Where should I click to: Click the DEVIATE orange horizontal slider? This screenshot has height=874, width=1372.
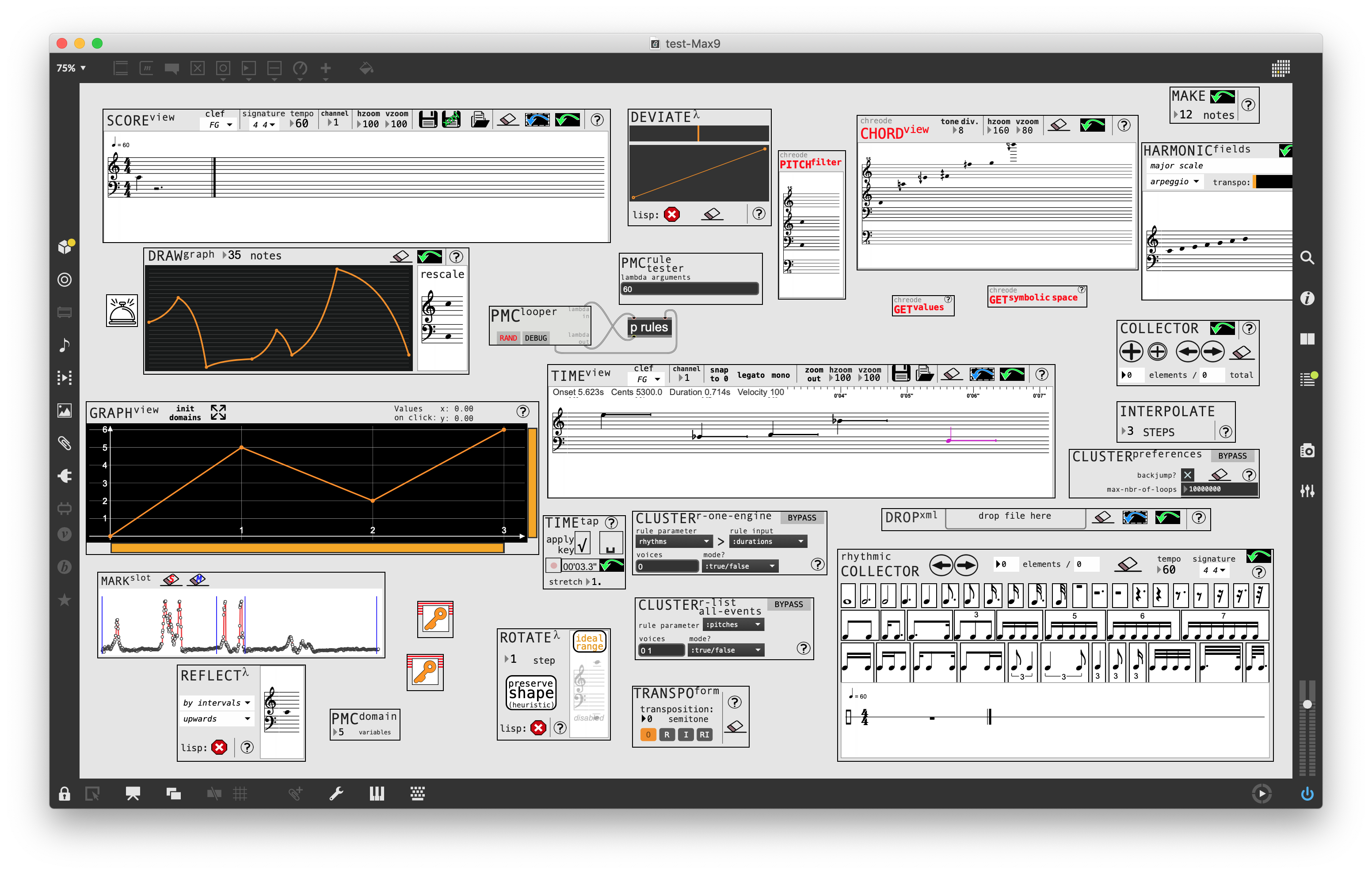[698, 133]
